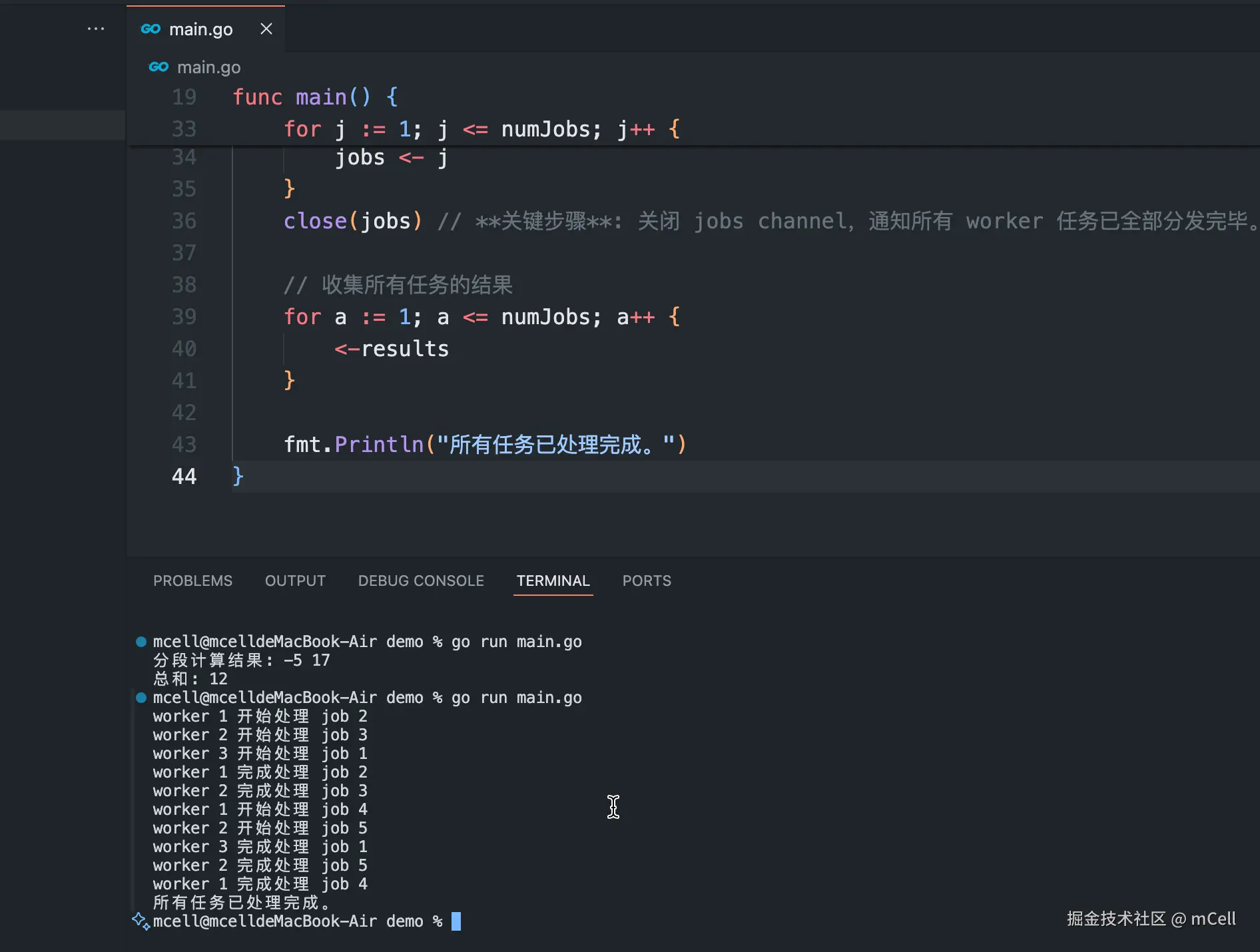Click in the fmt.Println statement on line 43
Screen dimensions: 1260x952
coord(485,444)
